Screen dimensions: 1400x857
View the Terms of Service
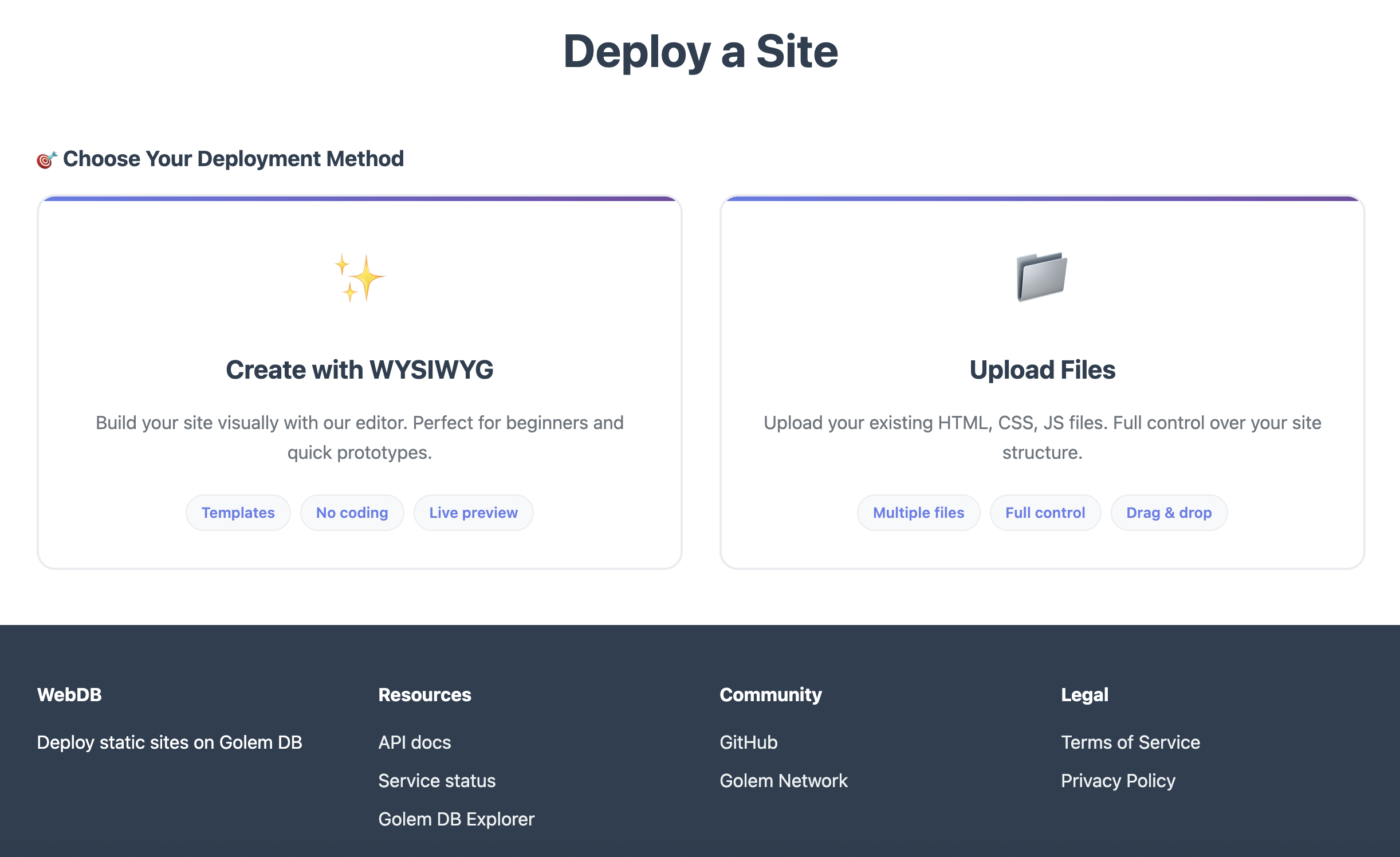(x=1130, y=742)
